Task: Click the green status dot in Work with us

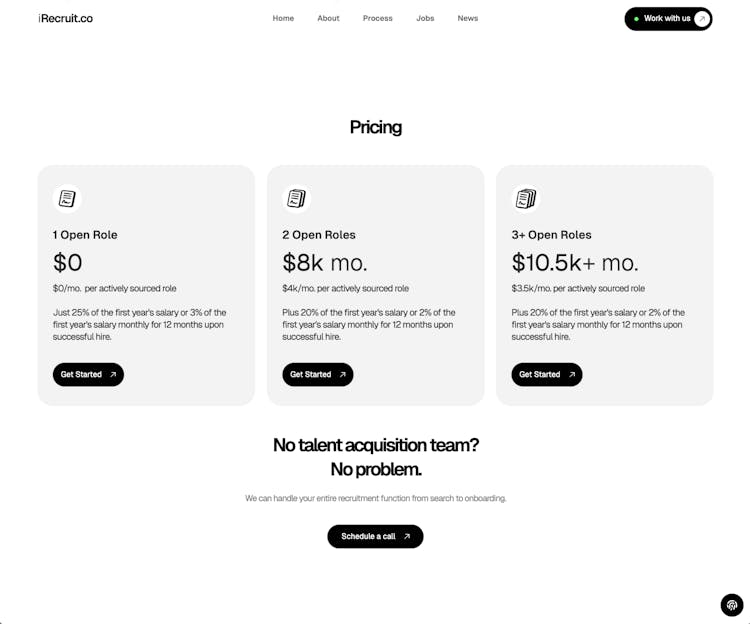Action: coord(636,19)
